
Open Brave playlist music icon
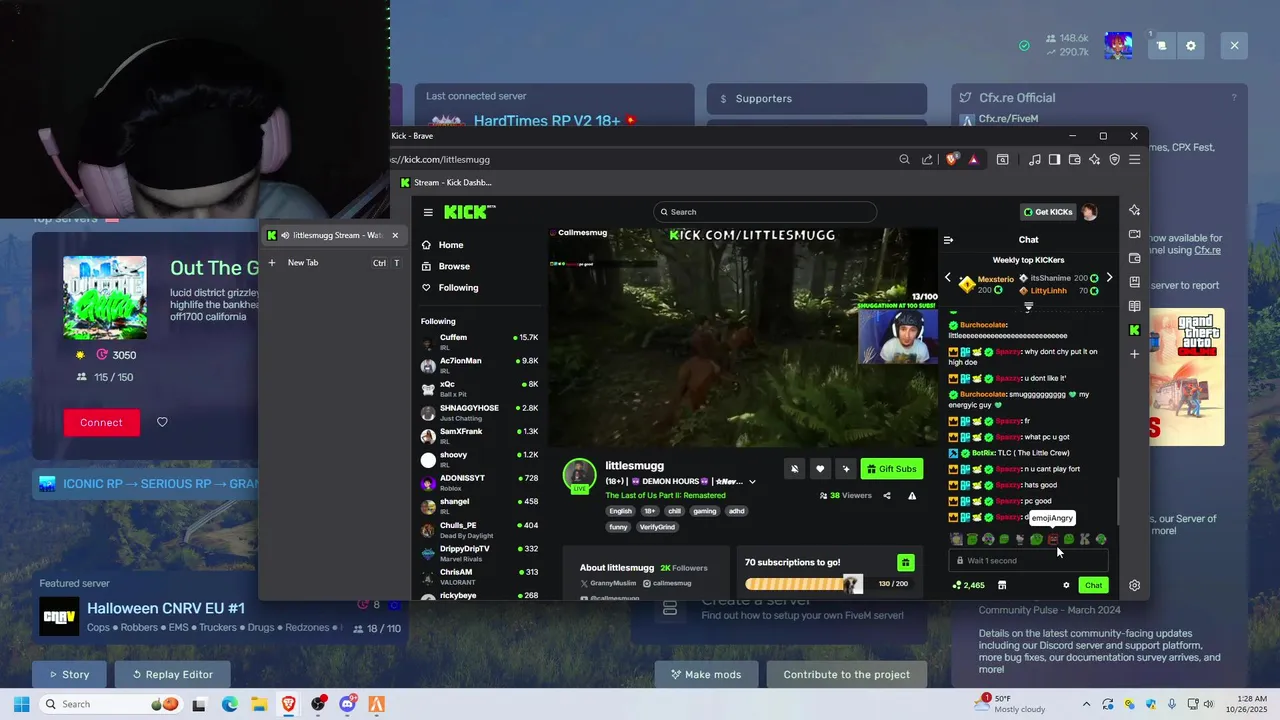1035,159
